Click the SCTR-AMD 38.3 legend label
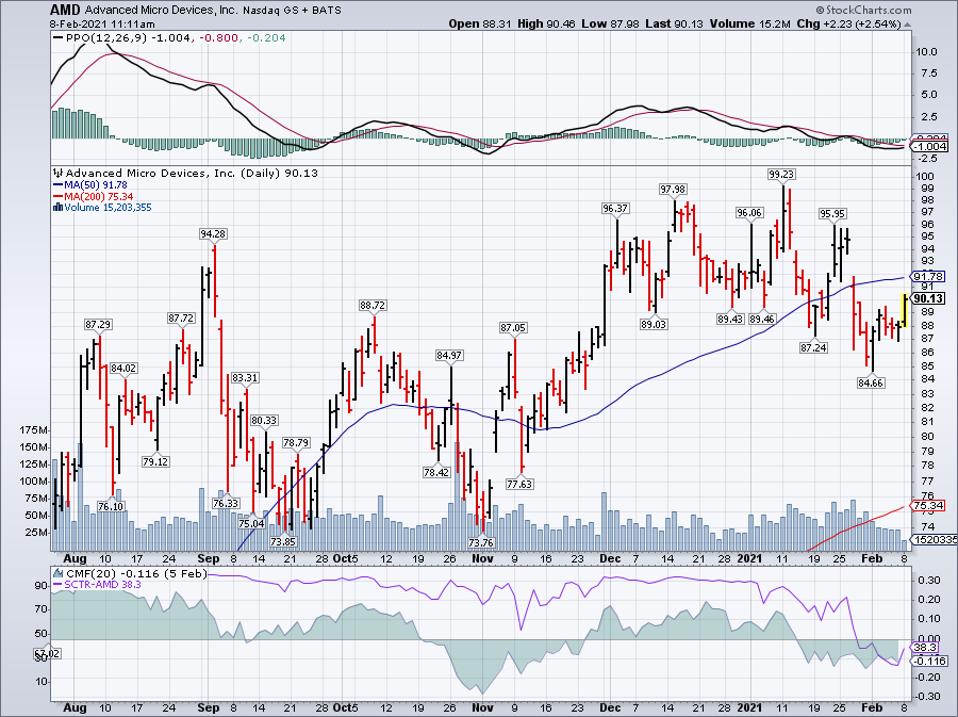This screenshot has width=958, height=717. click(x=103, y=585)
